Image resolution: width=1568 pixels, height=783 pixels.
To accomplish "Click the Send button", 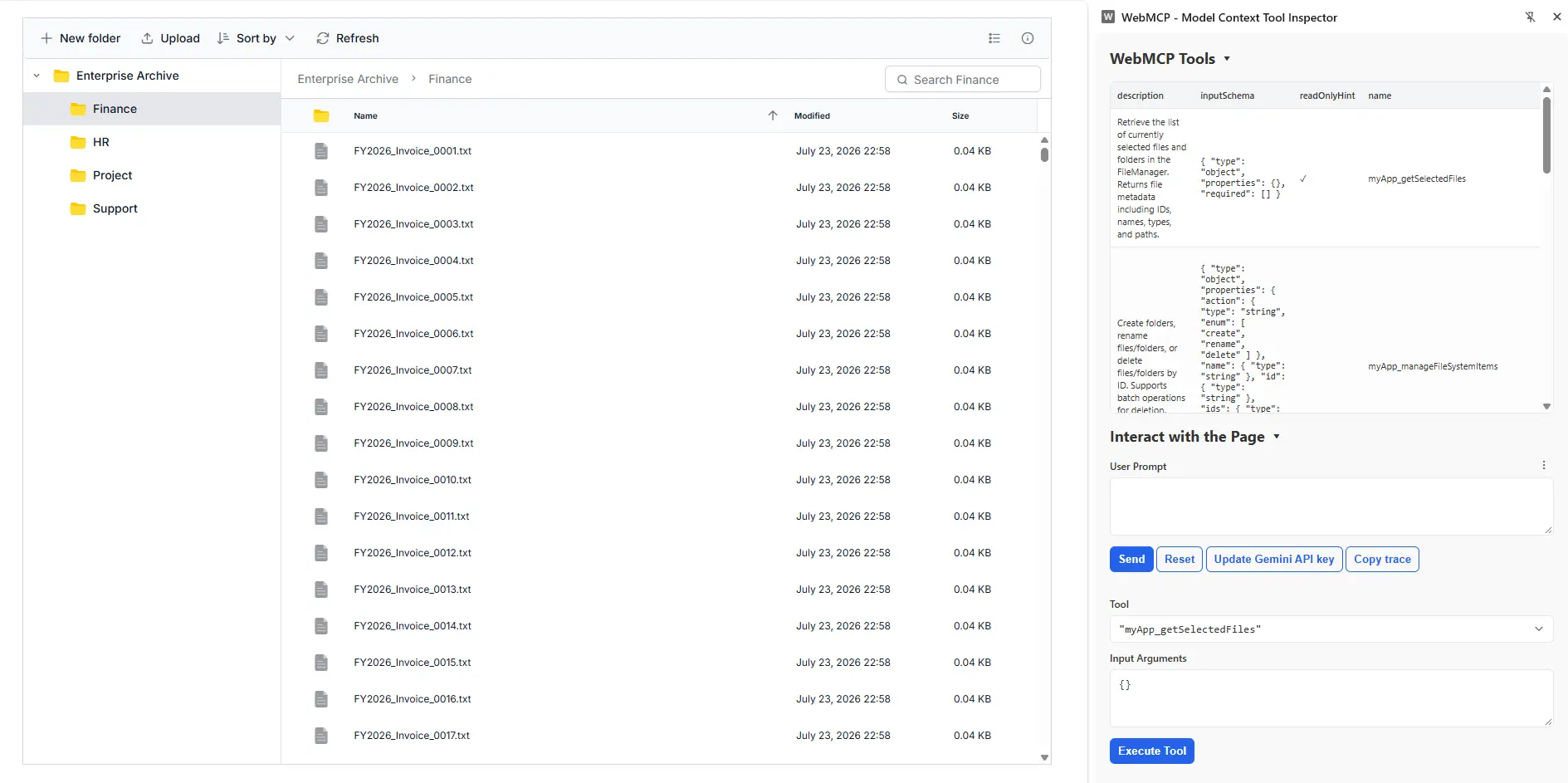I will 1131,560.
